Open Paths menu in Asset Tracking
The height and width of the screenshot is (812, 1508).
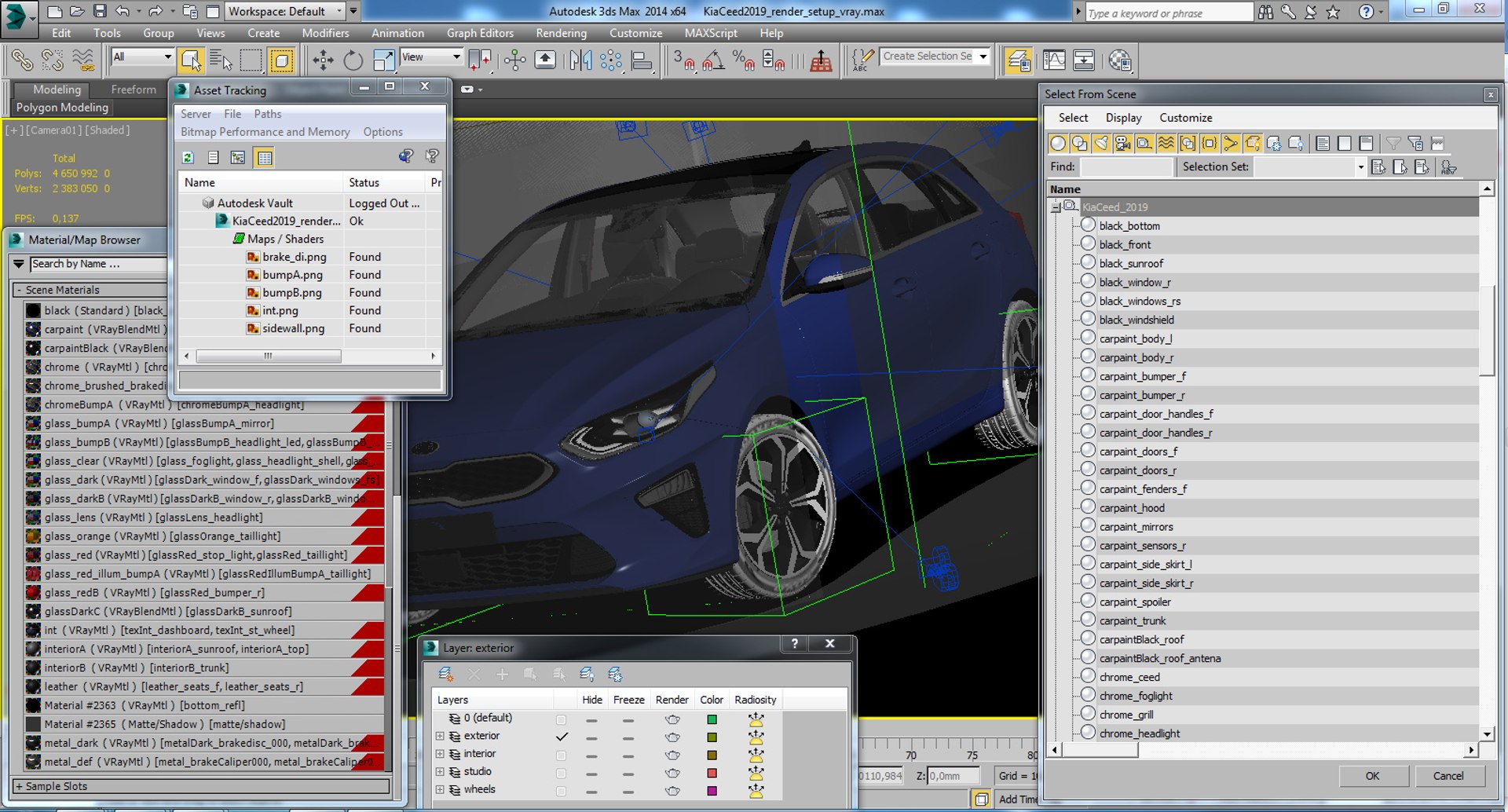267,114
